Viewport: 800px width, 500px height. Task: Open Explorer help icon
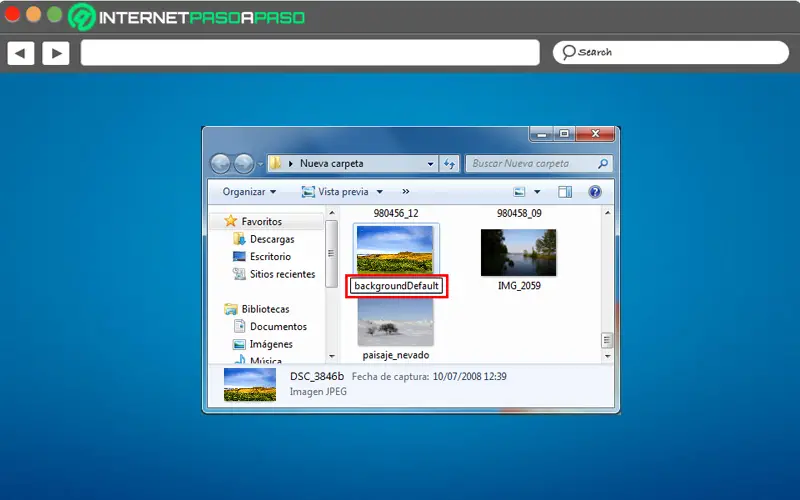(594, 192)
